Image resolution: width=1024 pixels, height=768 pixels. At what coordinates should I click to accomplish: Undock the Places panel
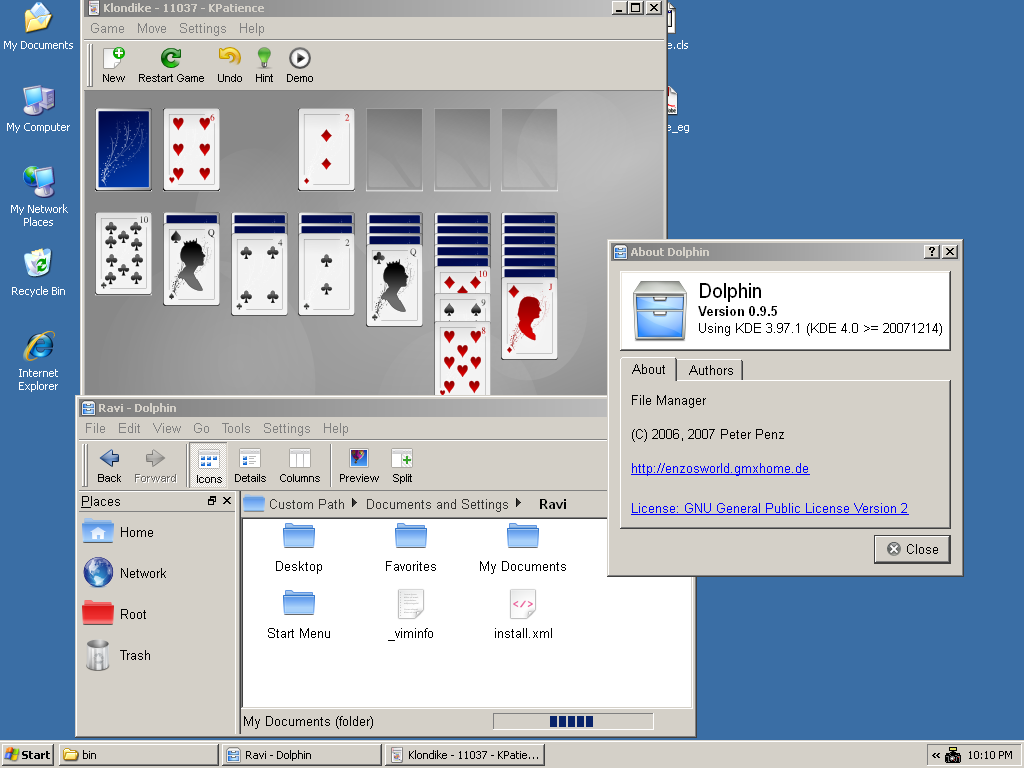pos(212,501)
